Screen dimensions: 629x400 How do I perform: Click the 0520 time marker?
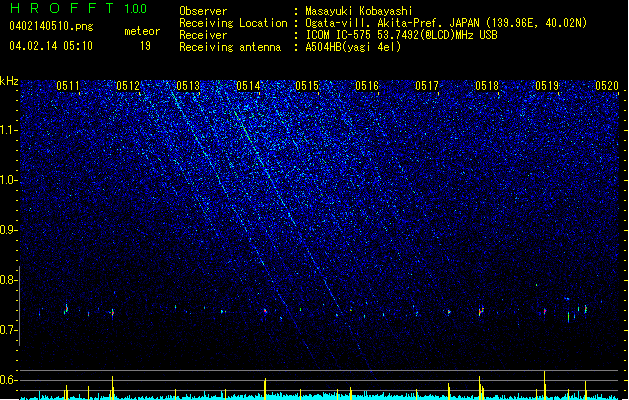tap(607, 86)
